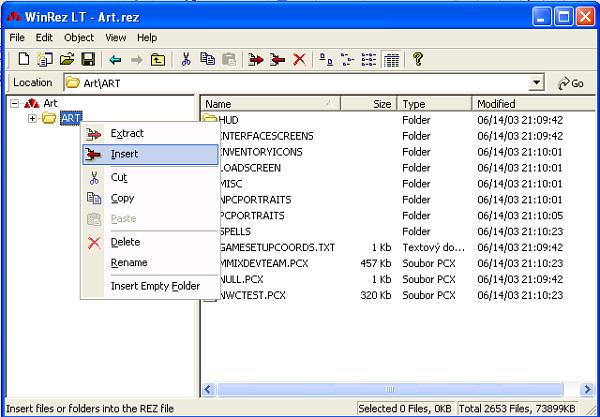This screenshot has width=600, height=417.
Task: Click the scissors Cut icon in toolbar
Action: coord(186,60)
